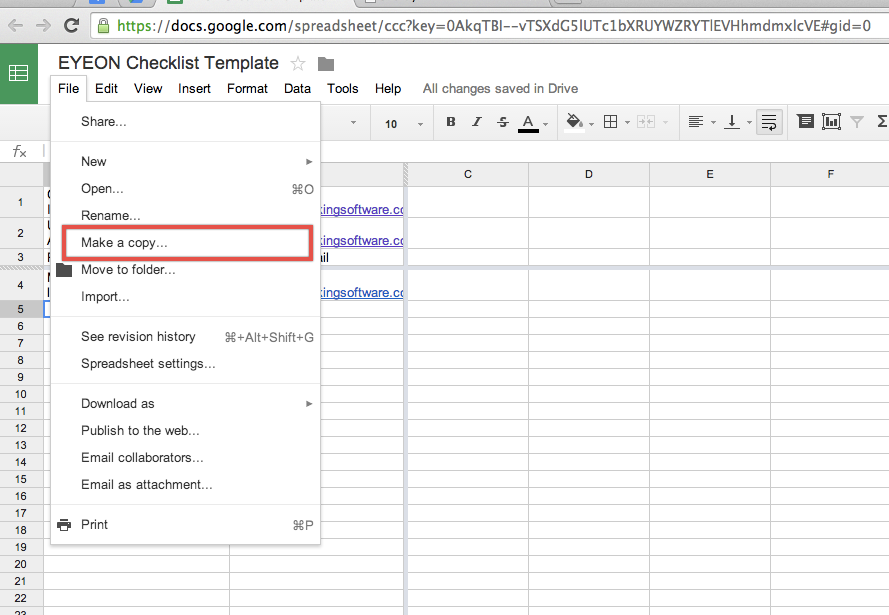Select Make a copy... menu item

[x=187, y=243]
